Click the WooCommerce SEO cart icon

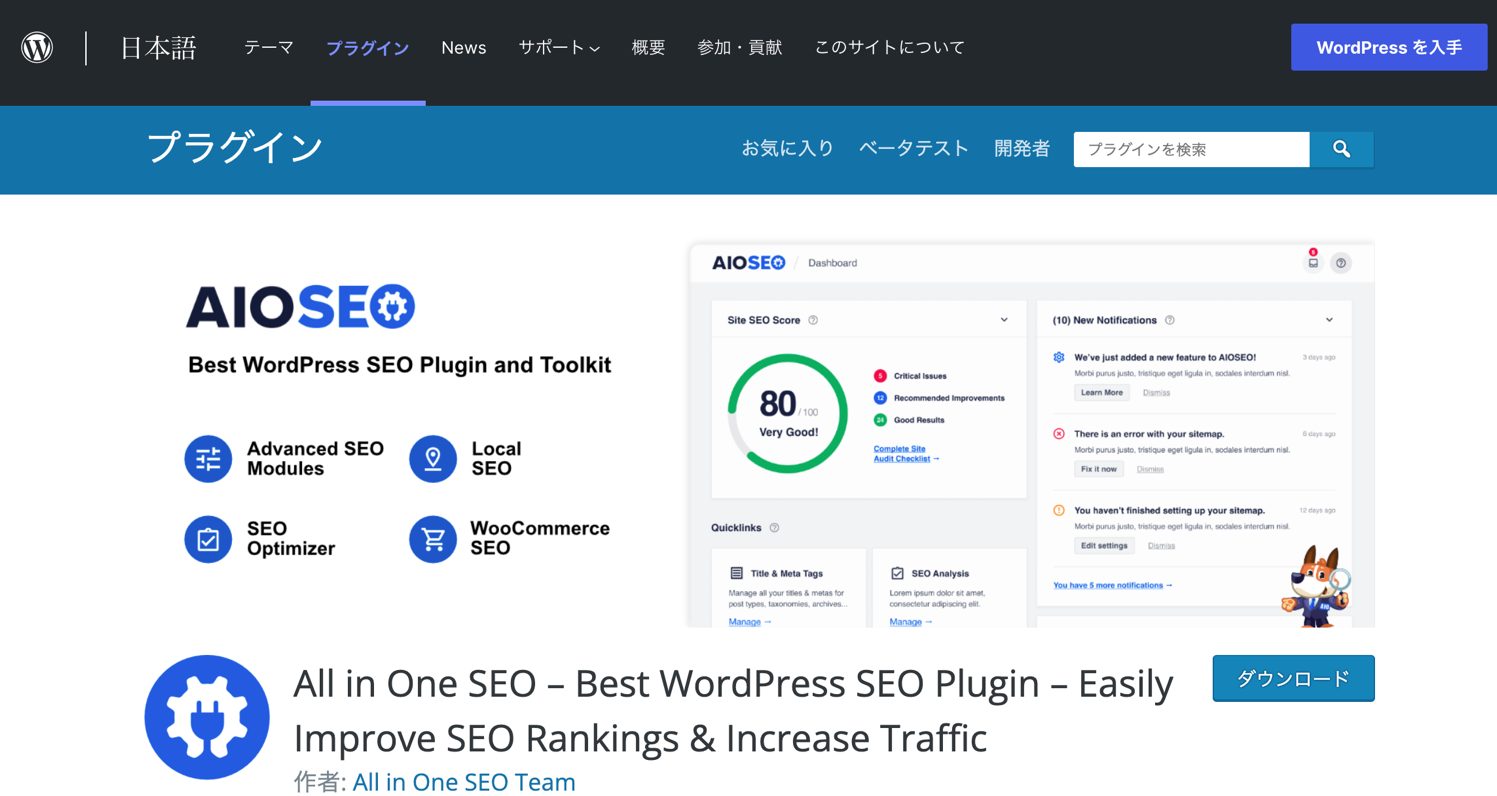tap(432, 539)
